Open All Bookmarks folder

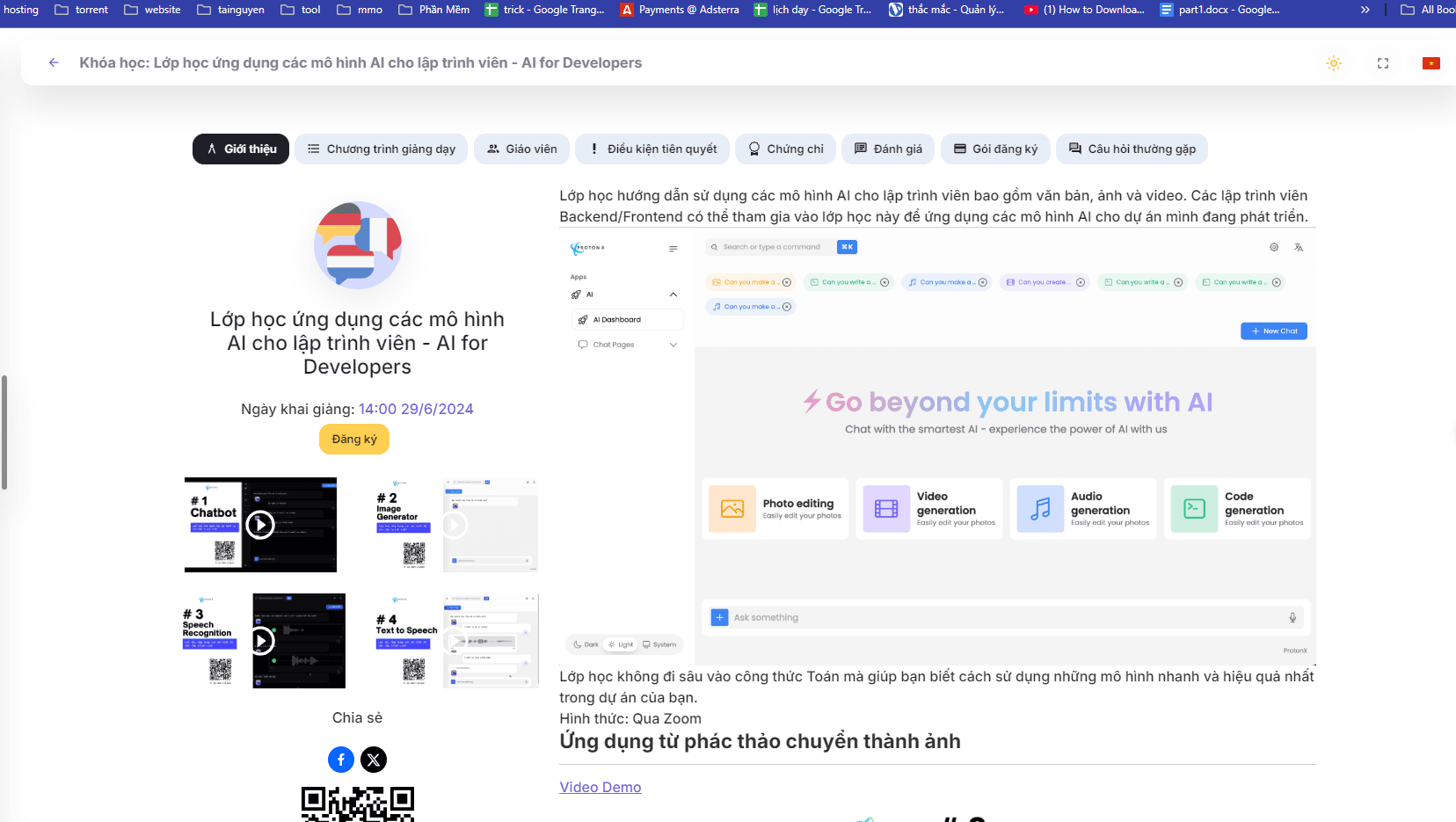(x=1428, y=10)
